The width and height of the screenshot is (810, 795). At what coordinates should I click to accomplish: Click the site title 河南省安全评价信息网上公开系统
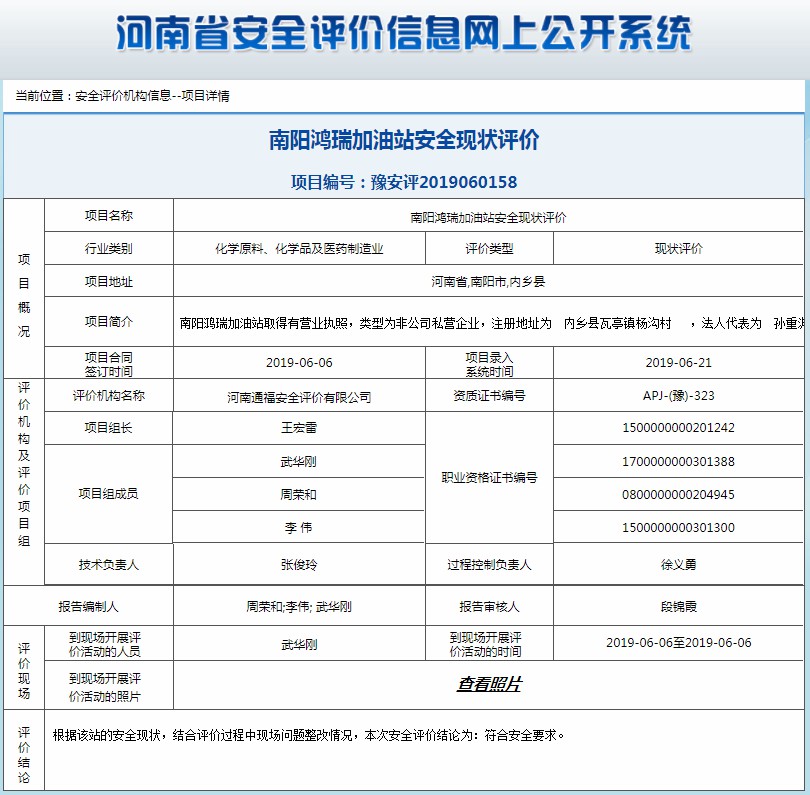tap(403, 34)
